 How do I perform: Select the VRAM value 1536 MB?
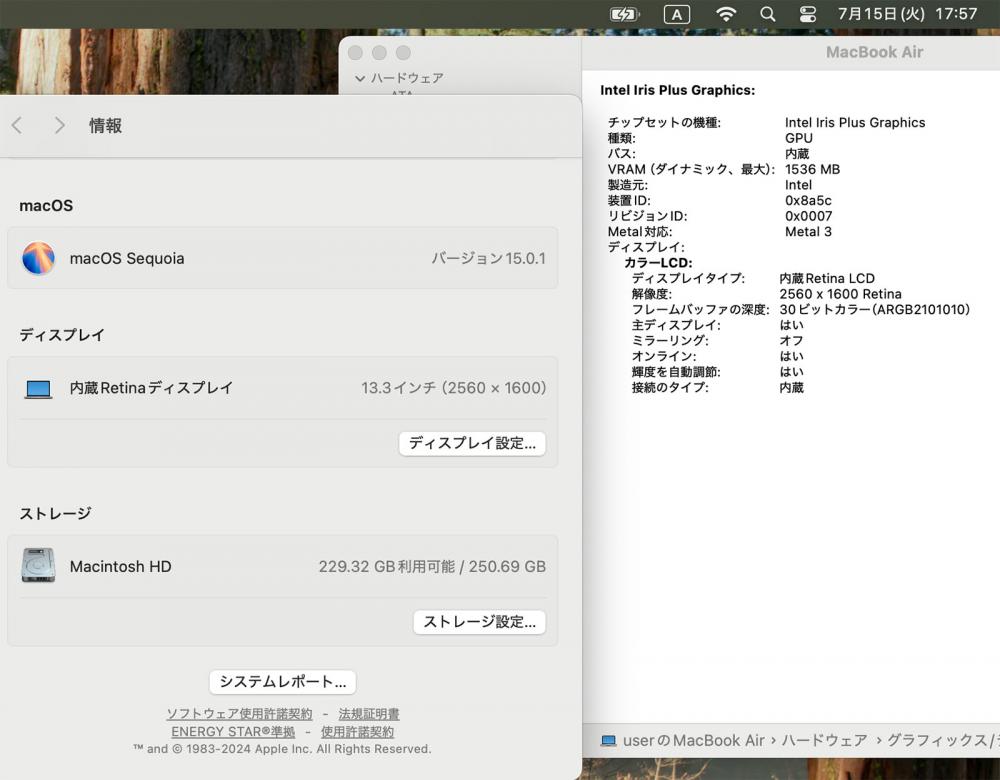pos(812,169)
